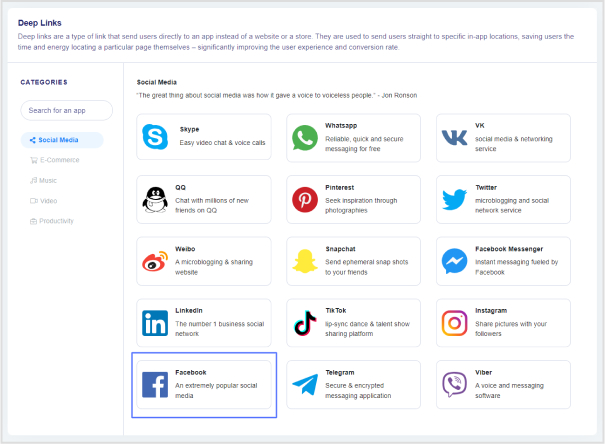The width and height of the screenshot is (605, 444).
Task: Open the TikTok logo icon
Action: click(305, 323)
